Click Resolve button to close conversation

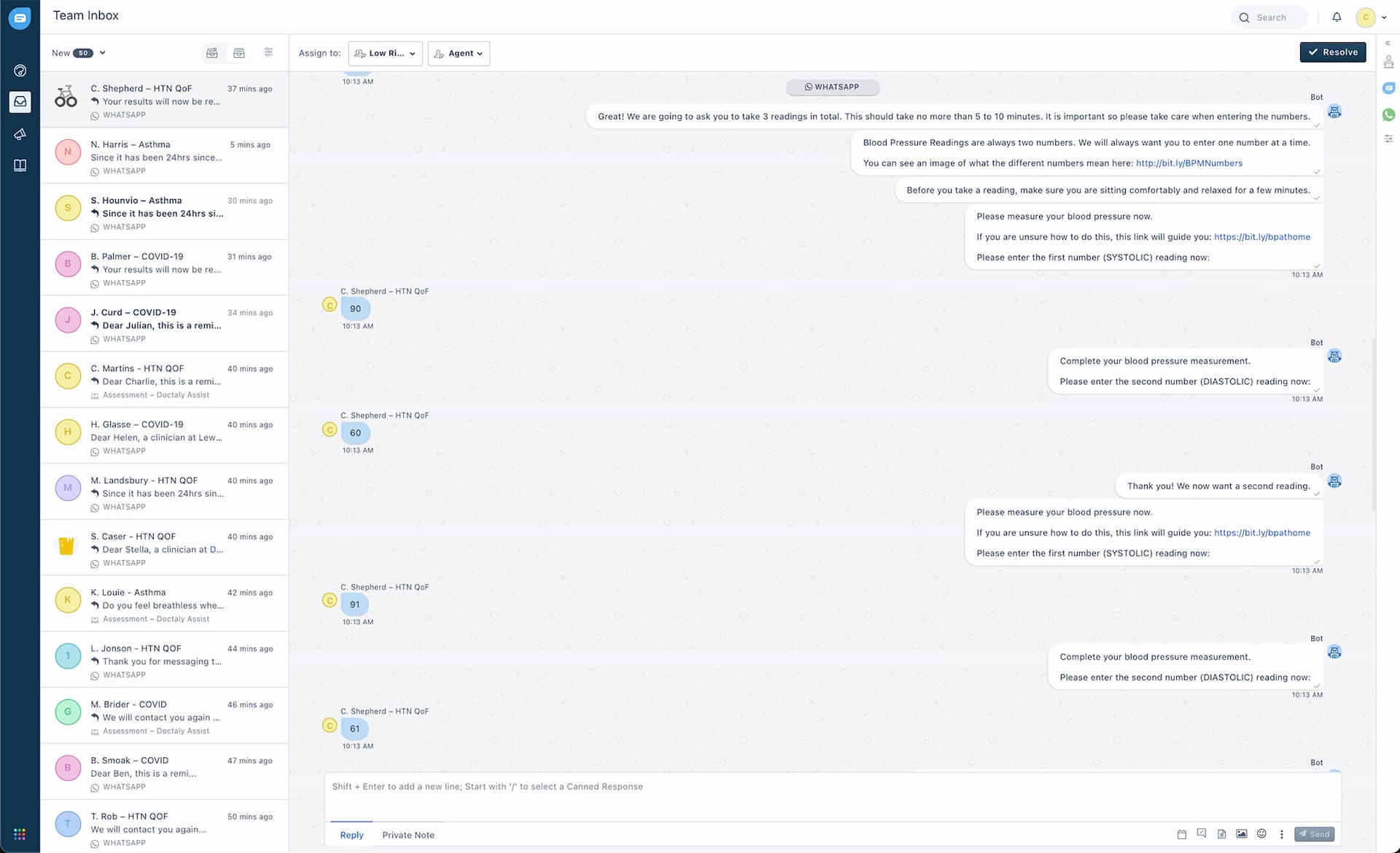pyautogui.click(x=1332, y=52)
